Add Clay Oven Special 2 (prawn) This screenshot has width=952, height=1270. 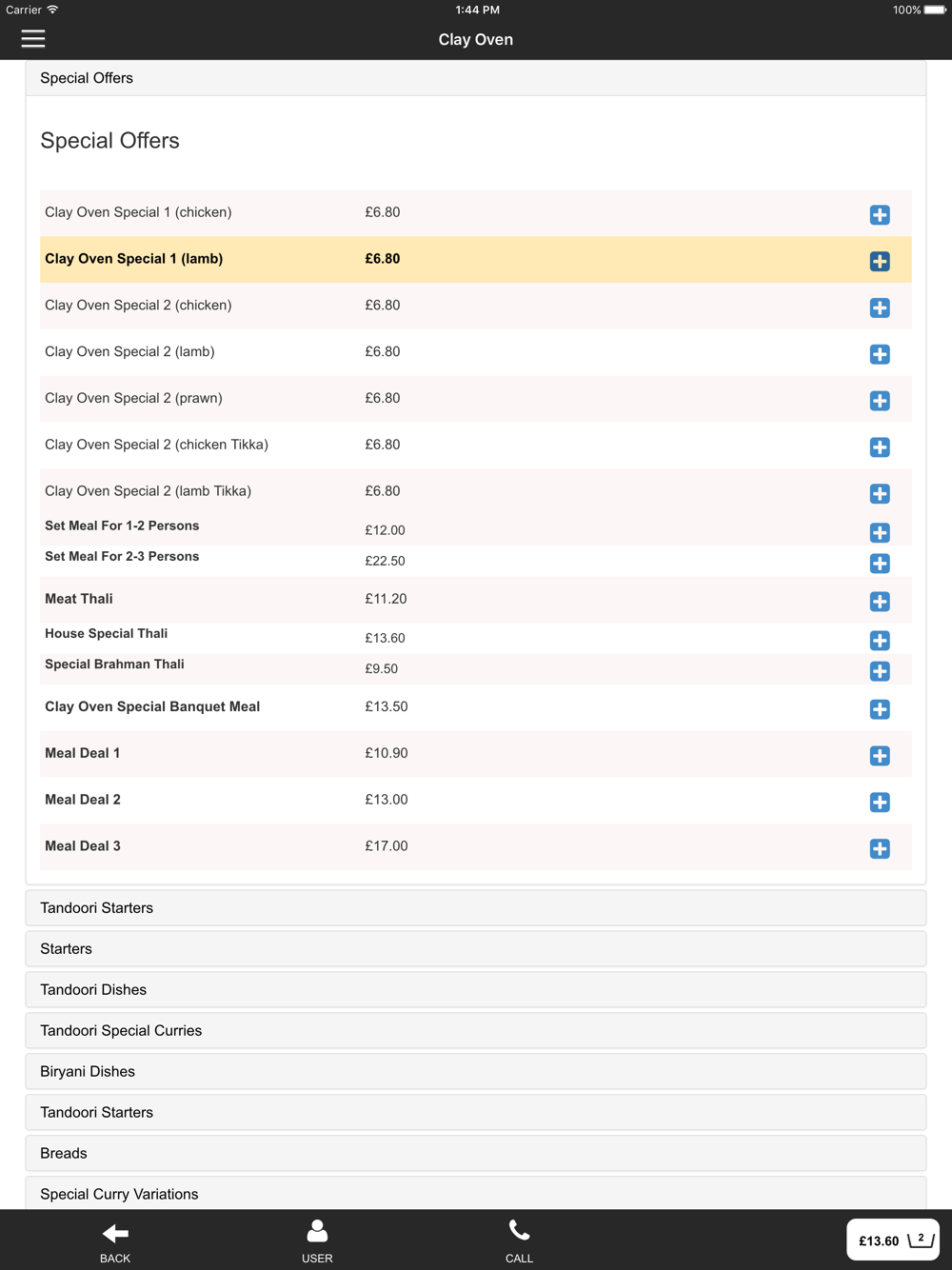[x=880, y=401]
